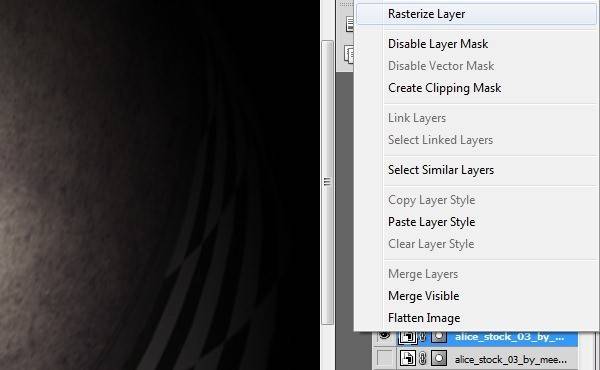Viewport: 600px width, 370px height.
Task: Hide the selected alice_stock layer via eye
Action: tap(384, 336)
